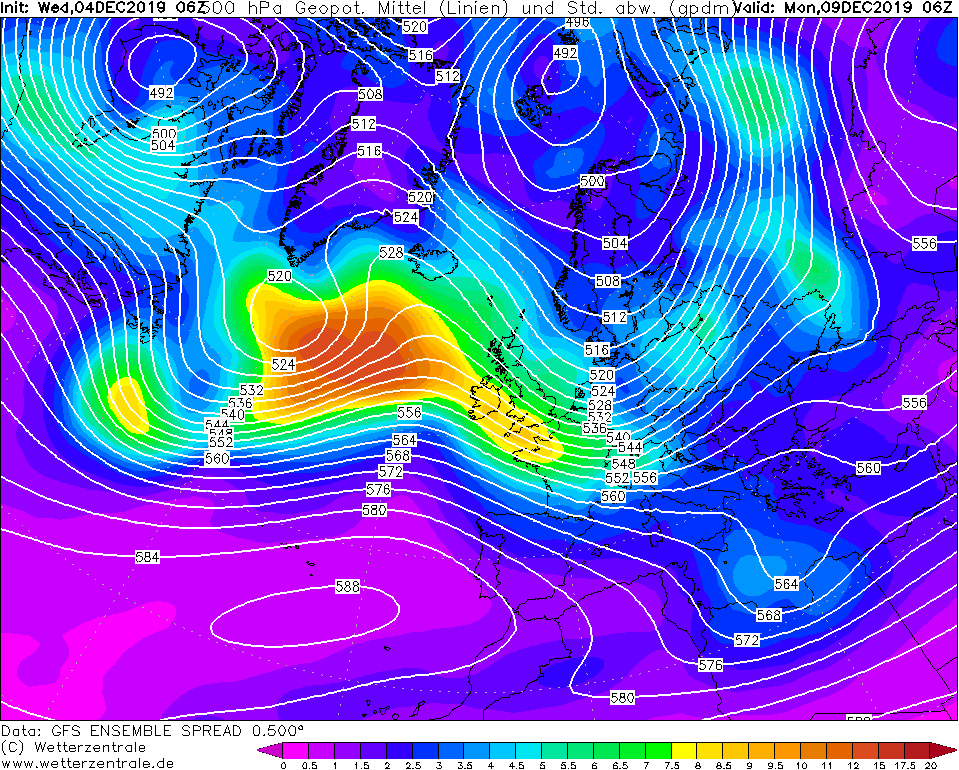Click the left magenta arrow tip of the color scale
This screenshot has height=770, width=959.
(x=270, y=750)
